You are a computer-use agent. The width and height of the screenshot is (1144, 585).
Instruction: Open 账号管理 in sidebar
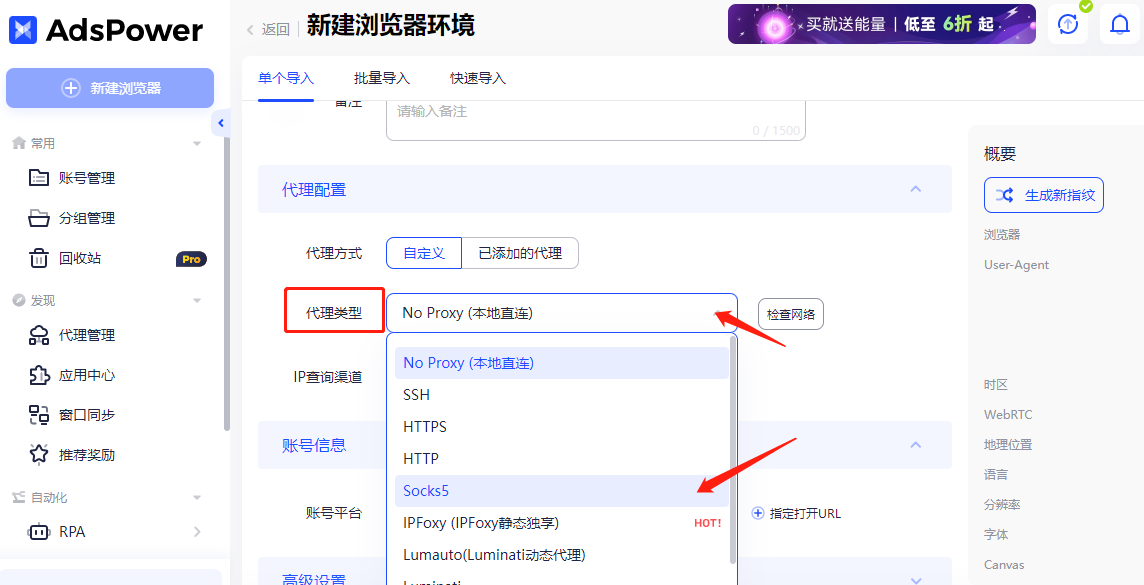87,178
